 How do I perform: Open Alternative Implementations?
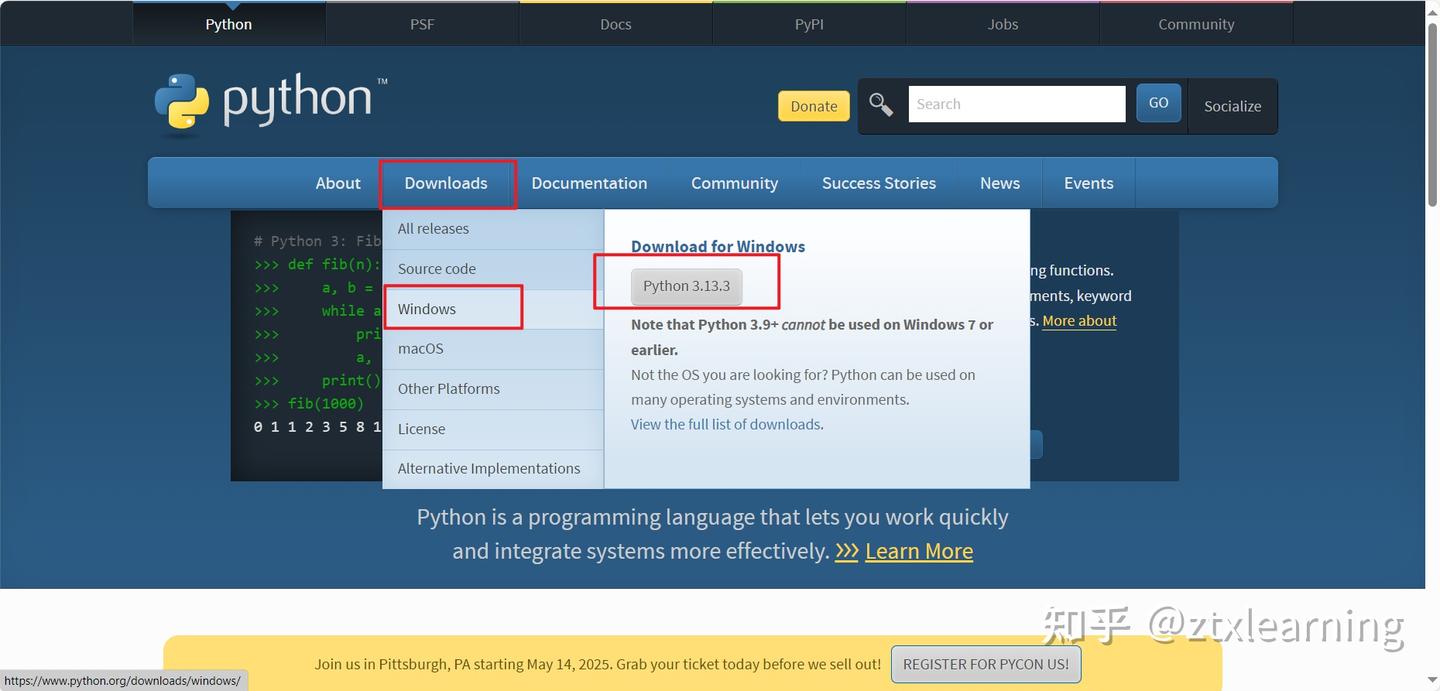click(488, 467)
